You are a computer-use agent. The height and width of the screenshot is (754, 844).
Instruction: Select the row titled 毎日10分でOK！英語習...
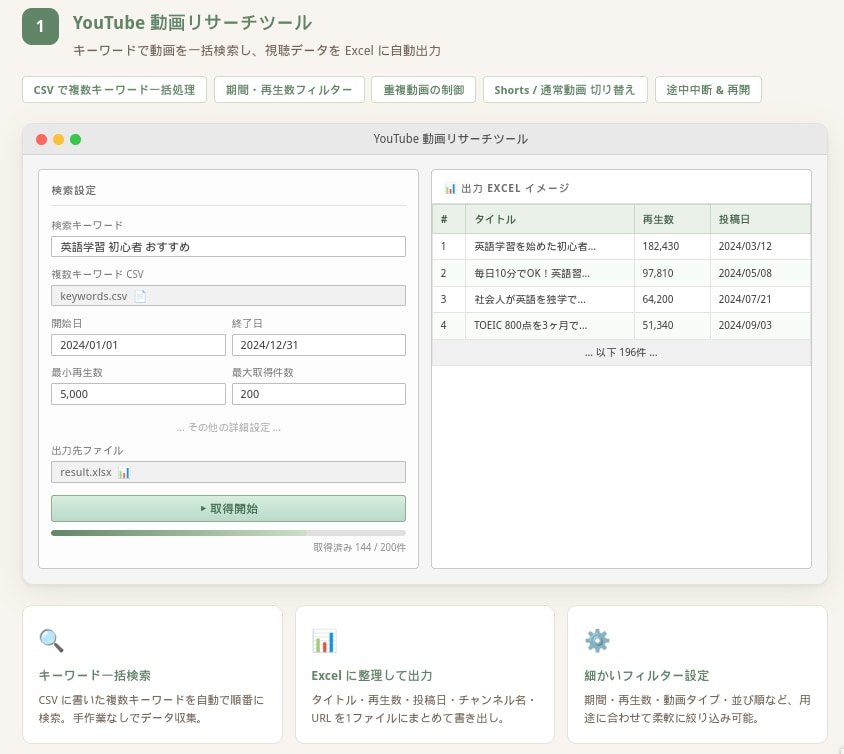click(x=621, y=273)
